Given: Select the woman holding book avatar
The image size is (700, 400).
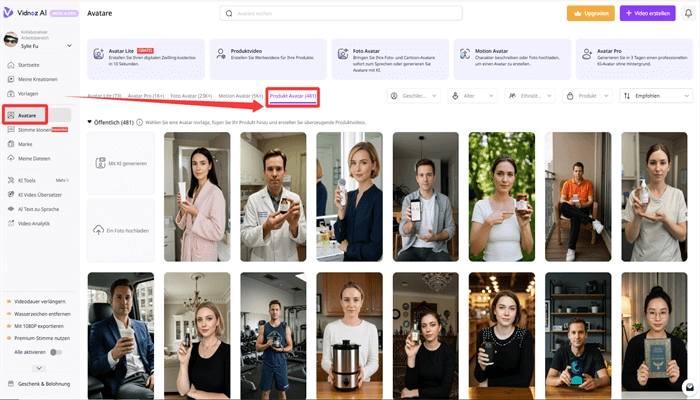Looking at the screenshot, I should coord(654,336).
